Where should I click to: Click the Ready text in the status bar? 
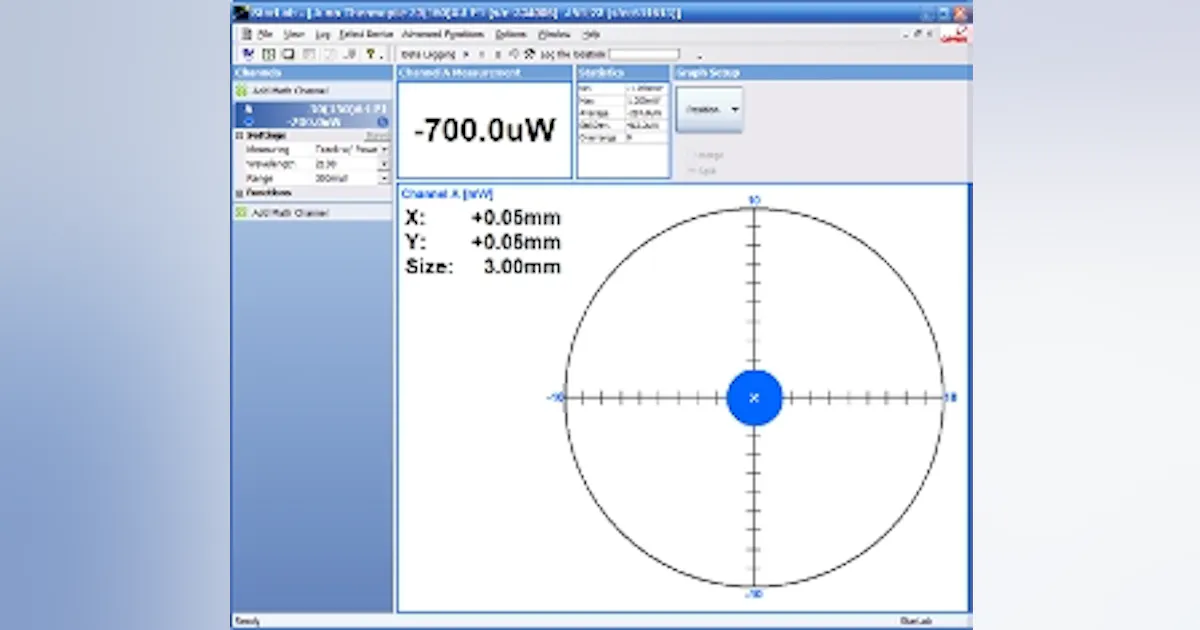247,621
